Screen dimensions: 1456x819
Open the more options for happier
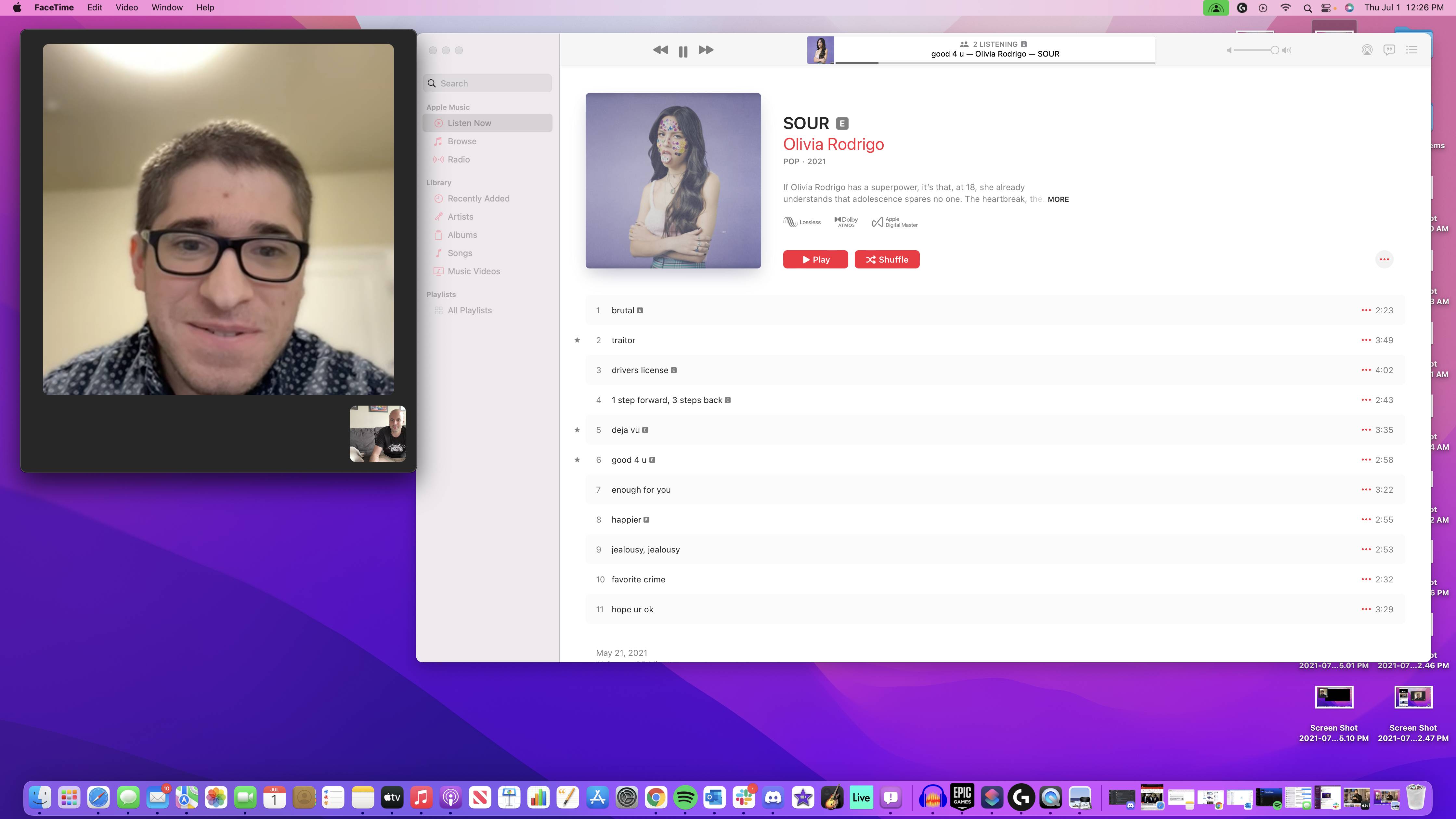point(1366,519)
